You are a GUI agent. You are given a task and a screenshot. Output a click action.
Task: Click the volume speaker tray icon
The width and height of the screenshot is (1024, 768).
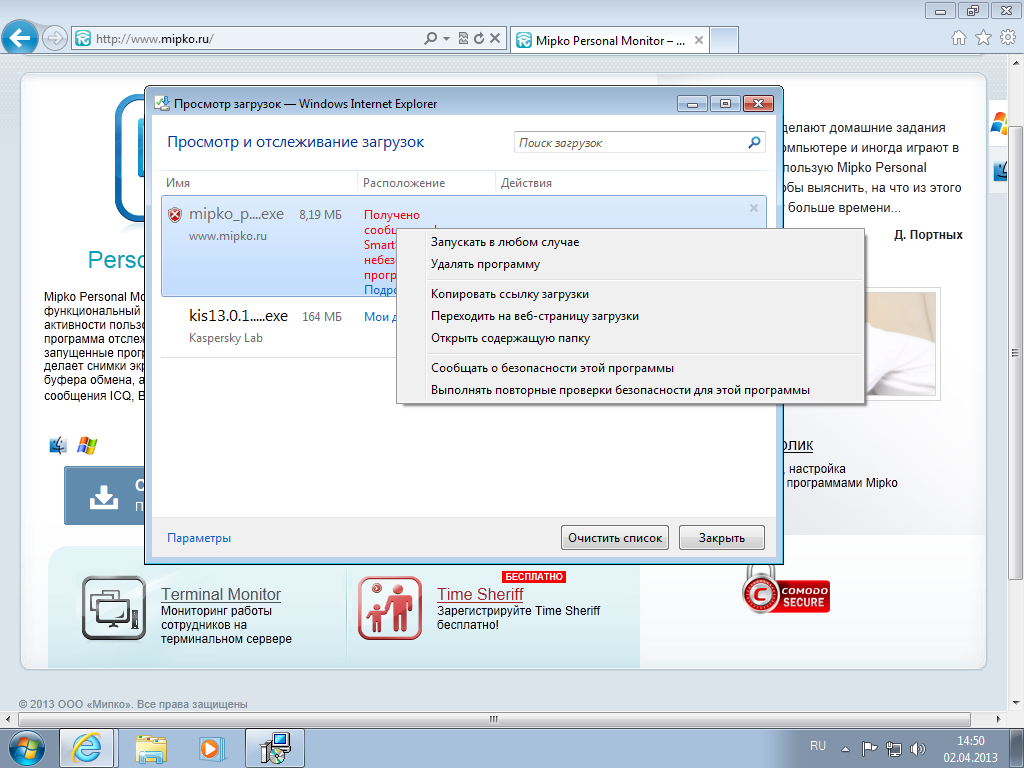918,748
